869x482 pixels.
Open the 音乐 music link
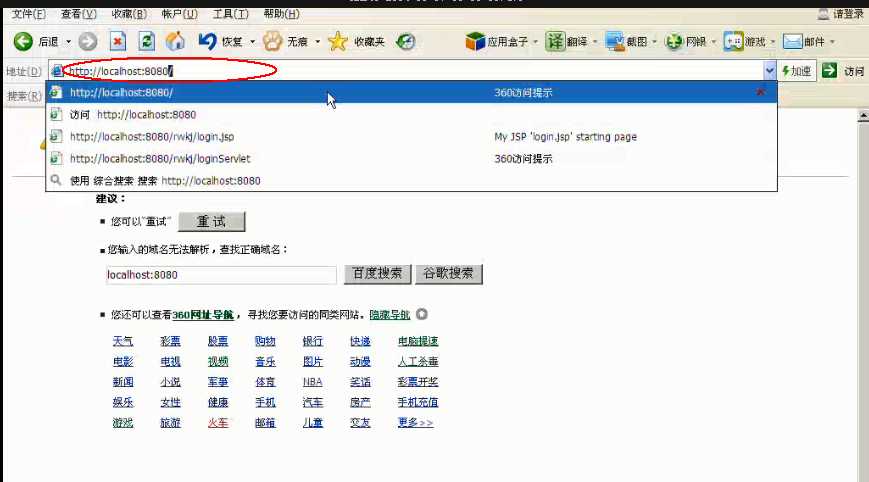tap(265, 362)
